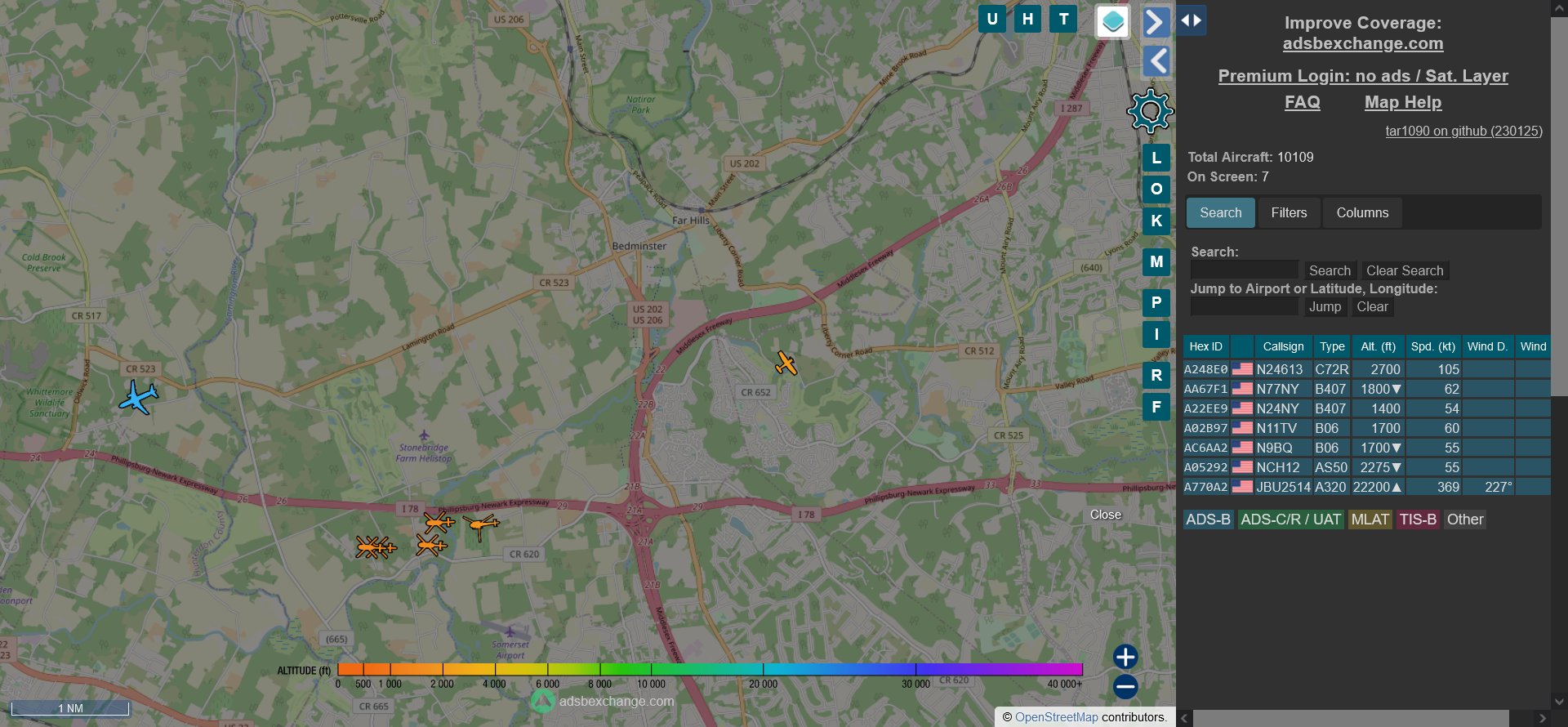Toggle the R map button
The width and height of the screenshot is (1568, 727).
tap(1156, 376)
